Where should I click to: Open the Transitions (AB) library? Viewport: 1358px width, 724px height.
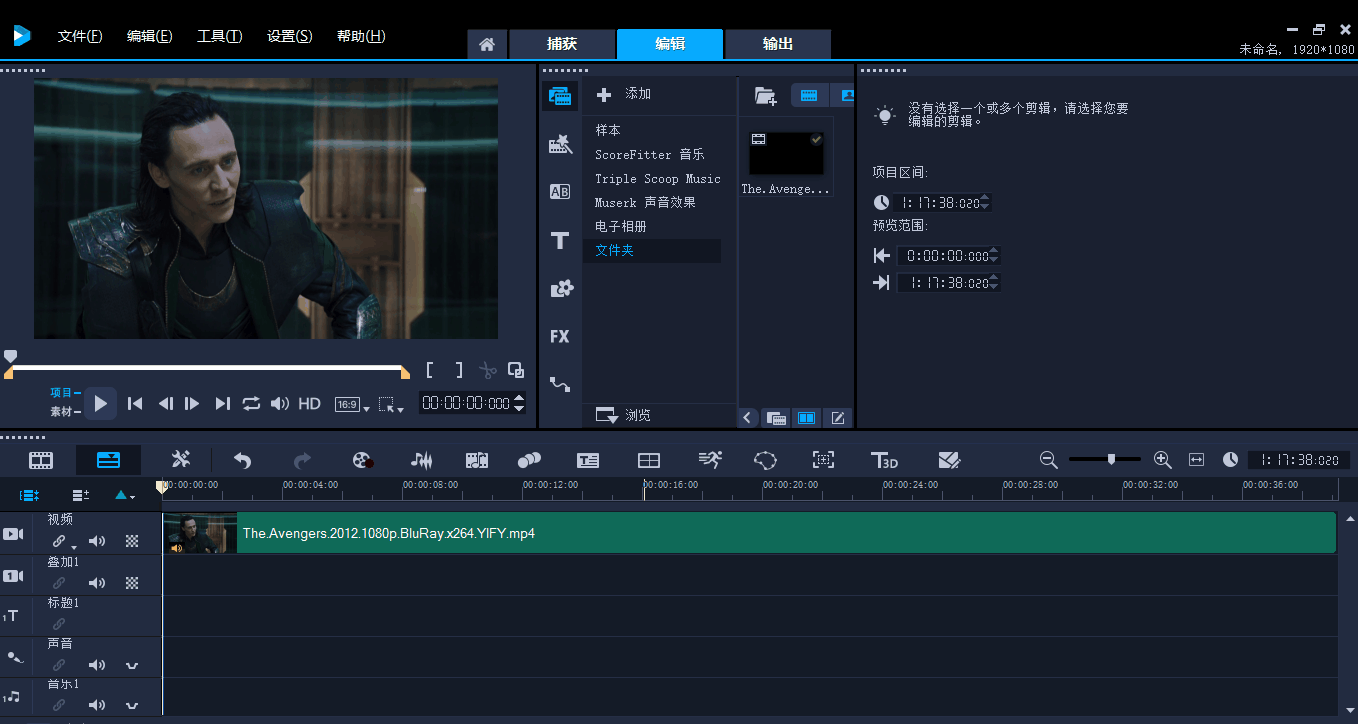coord(561,192)
